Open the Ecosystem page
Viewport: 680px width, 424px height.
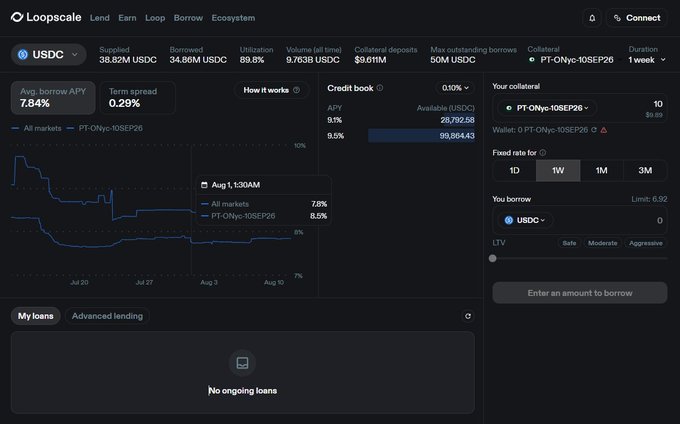[233, 18]
